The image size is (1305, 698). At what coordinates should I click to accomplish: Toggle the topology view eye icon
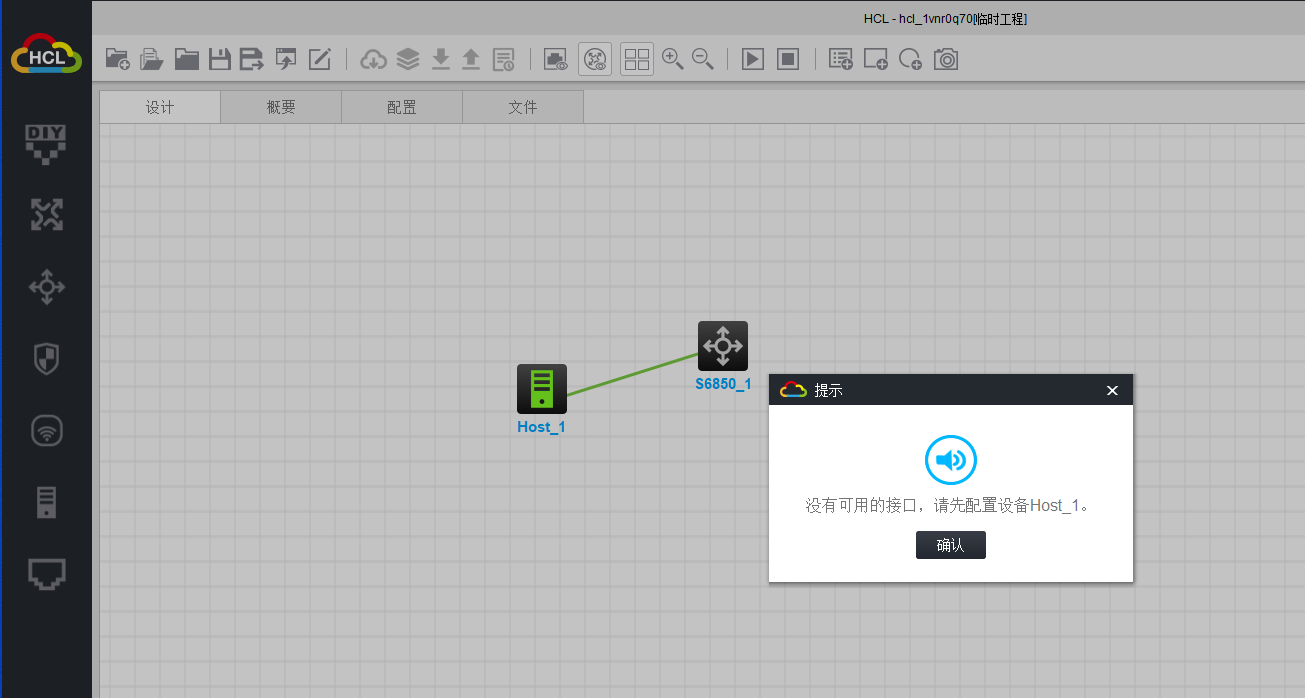pos(596,59)
